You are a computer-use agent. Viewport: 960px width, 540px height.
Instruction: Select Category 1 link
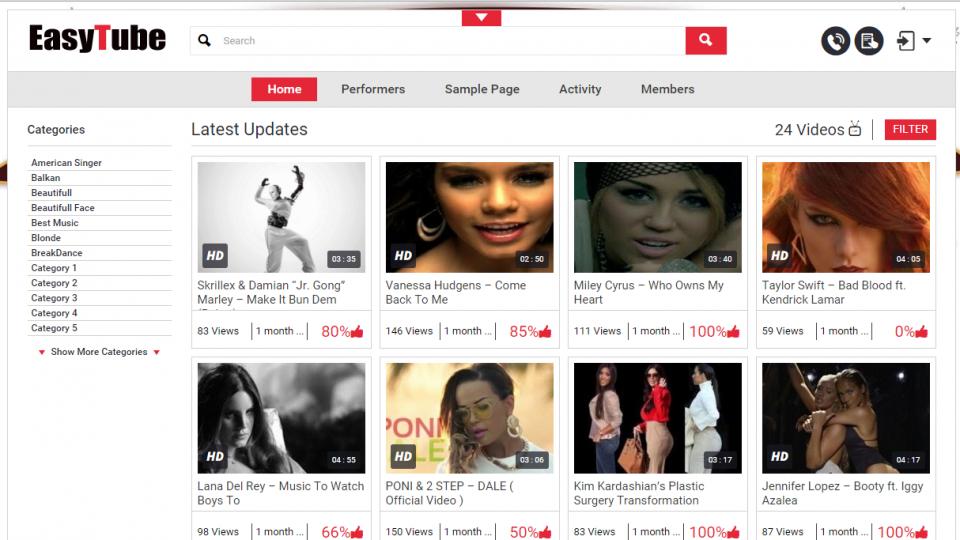tap(54, 268)
